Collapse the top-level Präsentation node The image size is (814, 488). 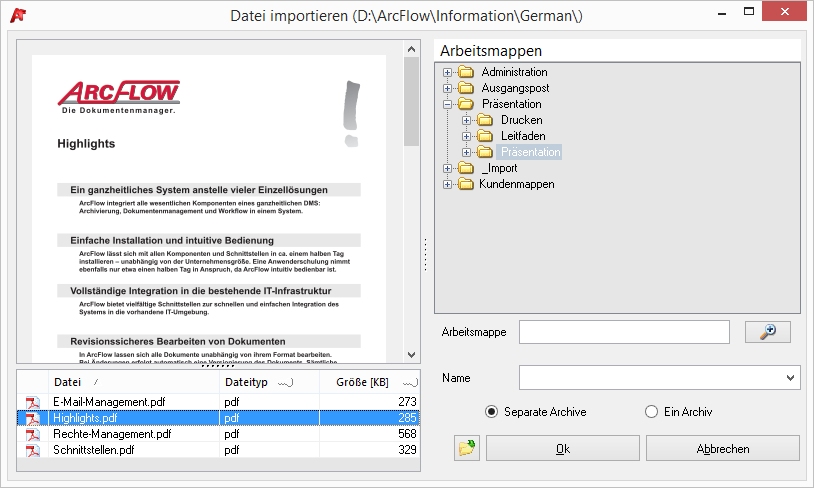(447, 104)
